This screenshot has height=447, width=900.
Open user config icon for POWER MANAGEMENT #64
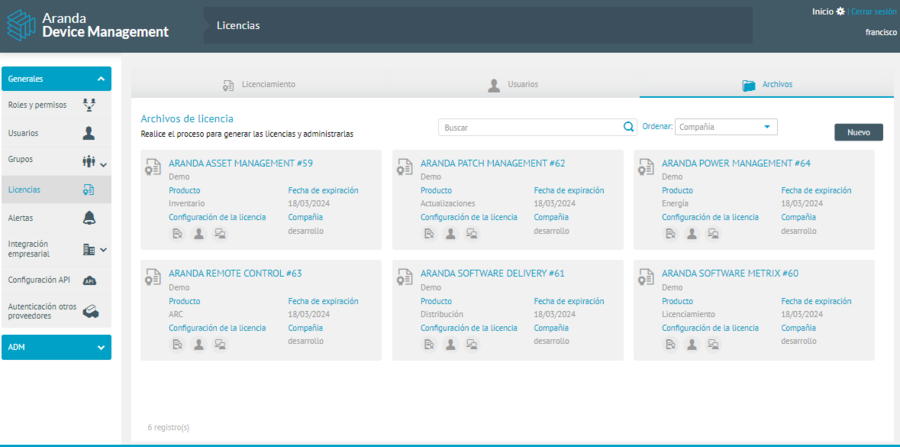tap(692, 234)
